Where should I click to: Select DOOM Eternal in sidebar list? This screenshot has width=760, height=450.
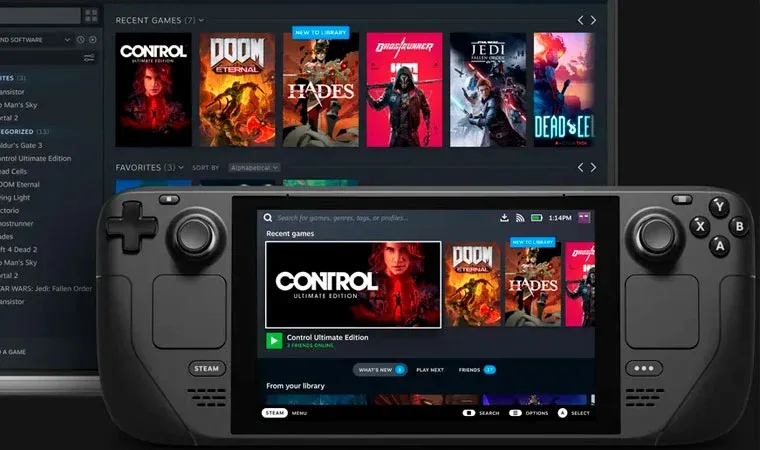(x=20, y=184)
